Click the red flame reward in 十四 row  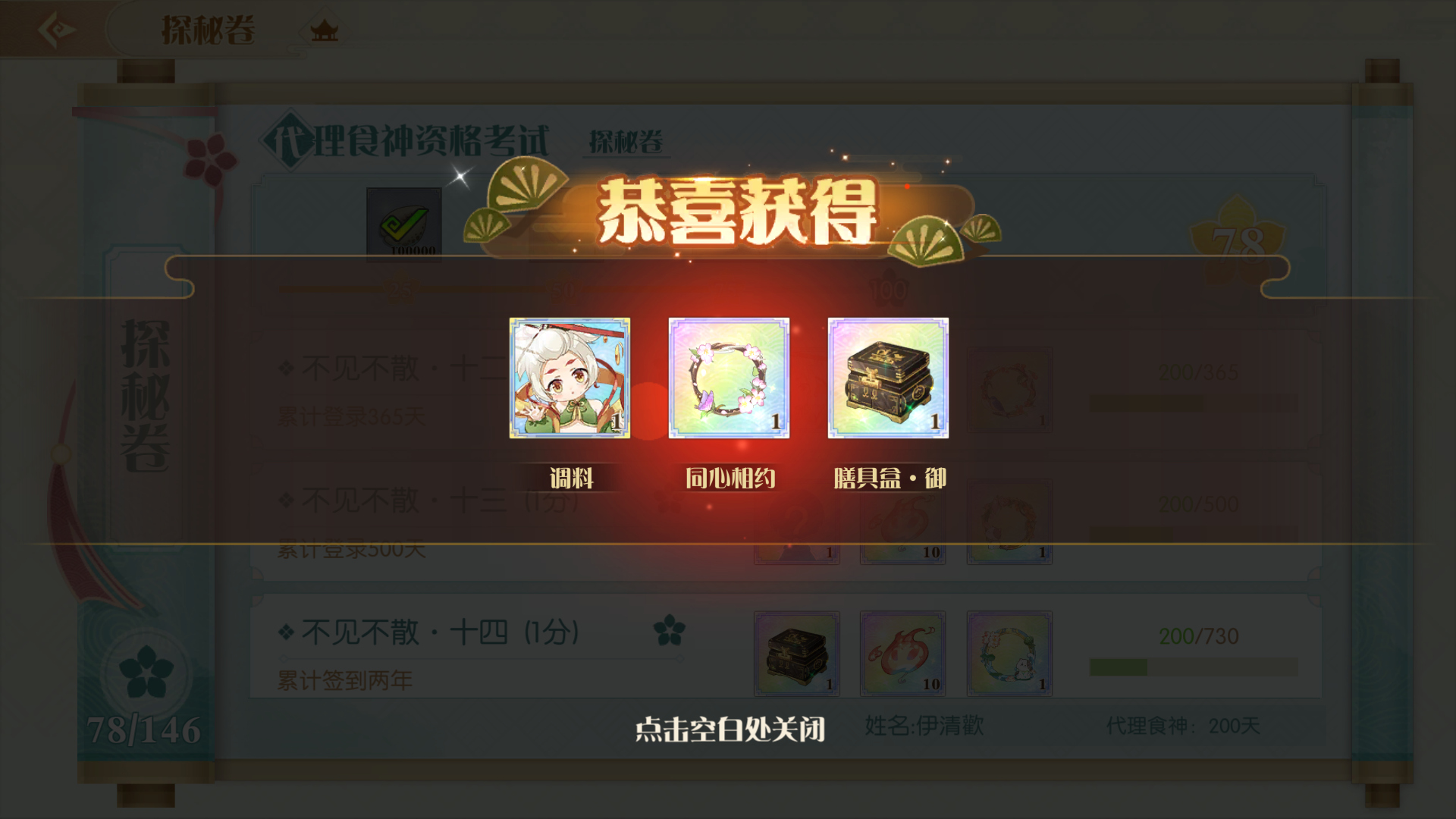pos(902,653)
